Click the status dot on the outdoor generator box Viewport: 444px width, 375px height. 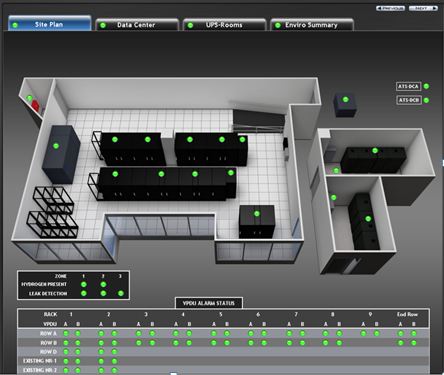tap(346, 99)
